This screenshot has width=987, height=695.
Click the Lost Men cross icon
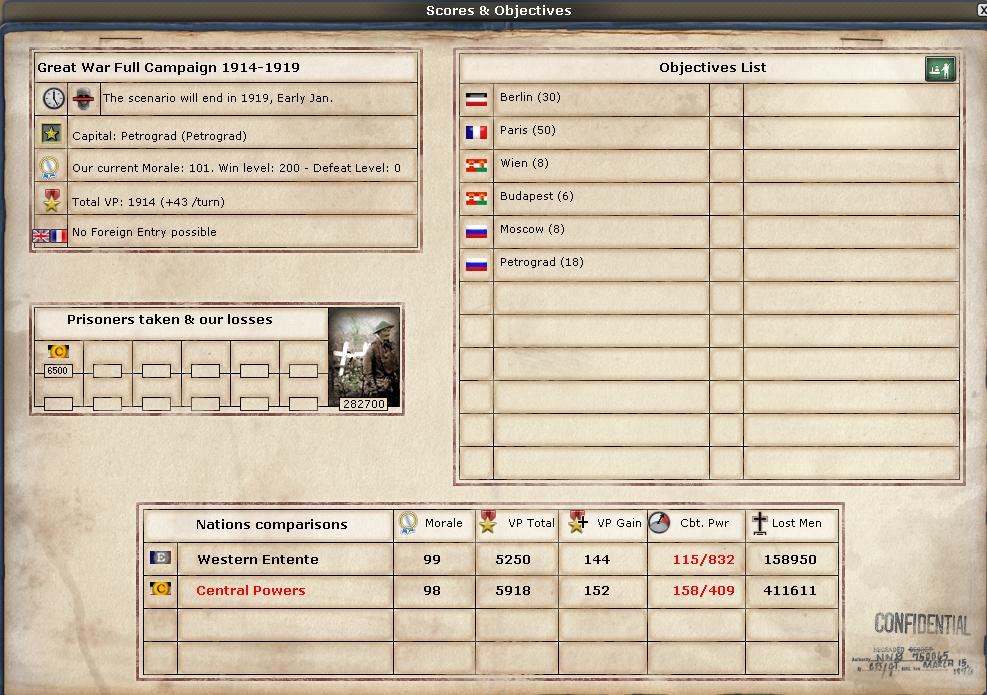click(759, 523)
